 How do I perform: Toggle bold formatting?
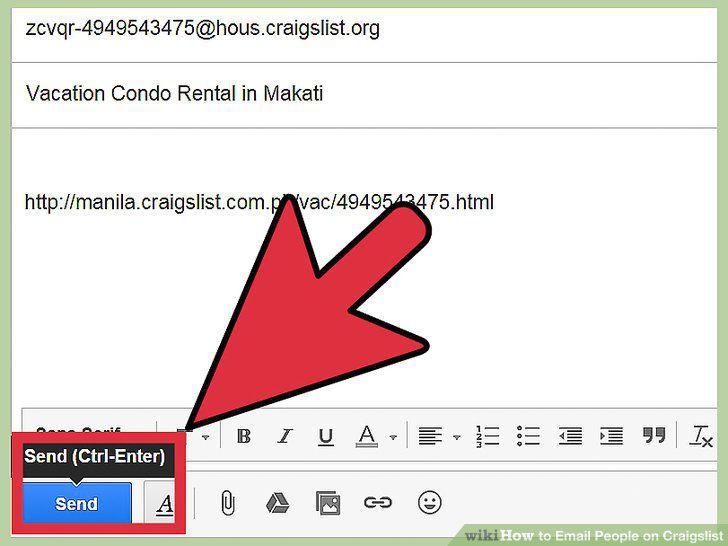tap(244, 436)
